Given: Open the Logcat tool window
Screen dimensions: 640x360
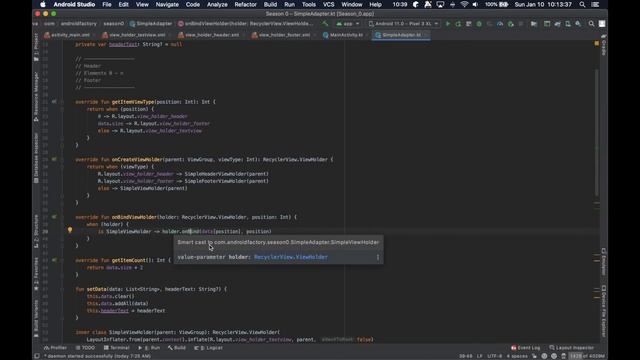Looking at the screenshot, I should [209, 348].
